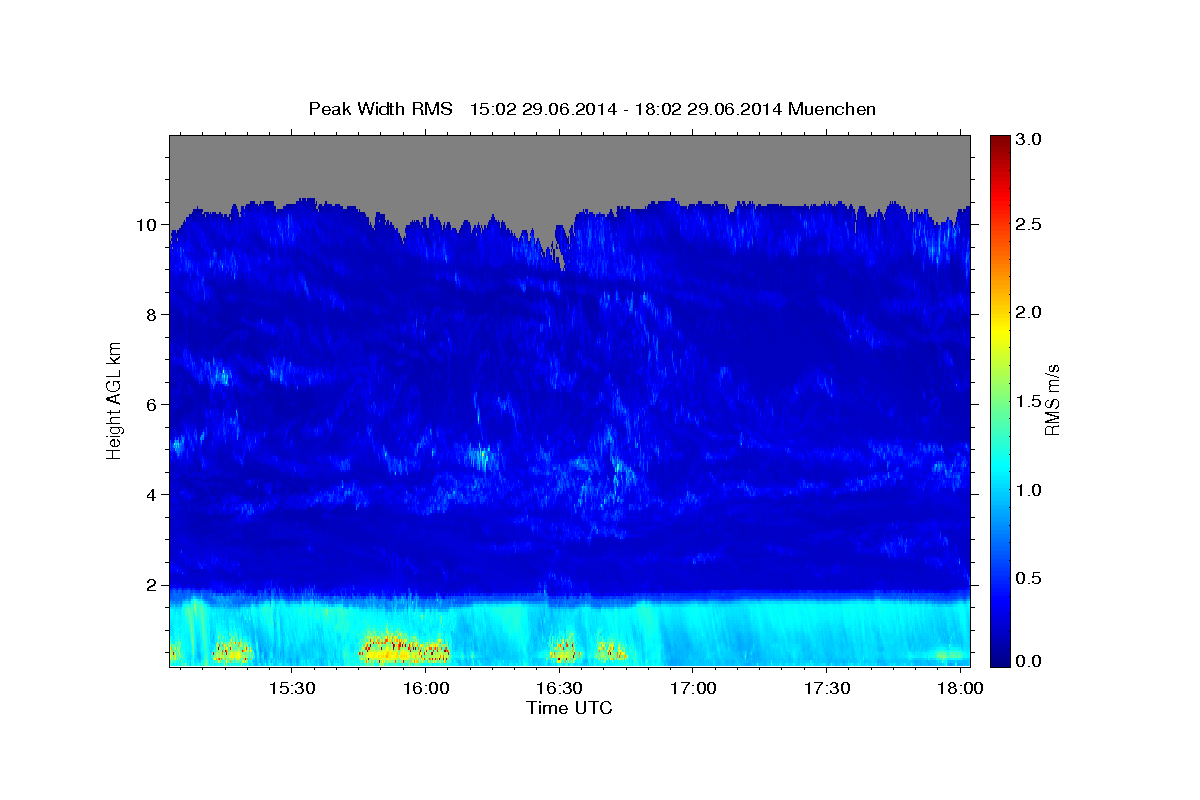Click the 18:00 time tick label

pos(961,689)
